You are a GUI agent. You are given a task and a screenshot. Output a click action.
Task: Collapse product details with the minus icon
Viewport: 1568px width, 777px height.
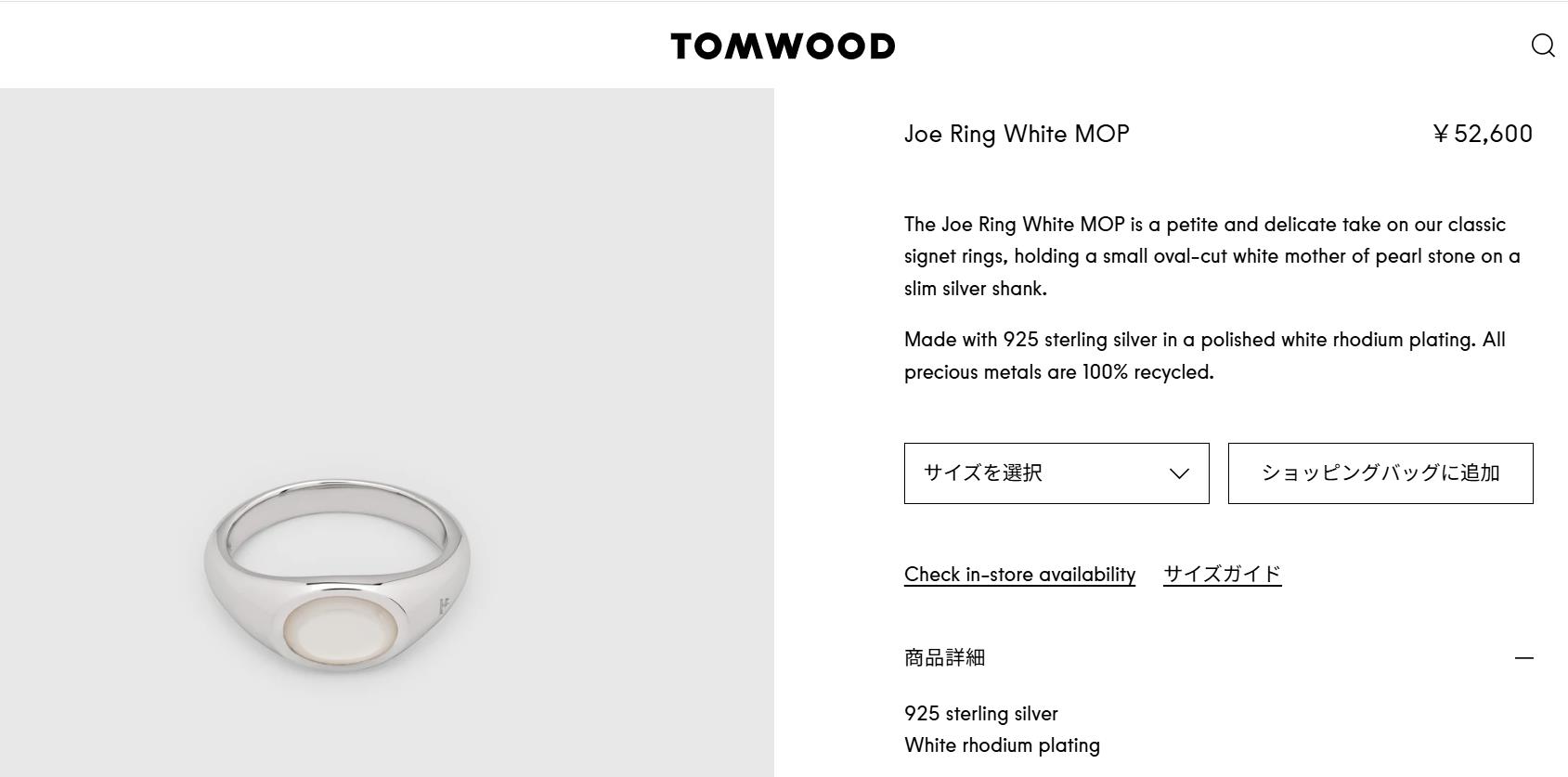1523,657
